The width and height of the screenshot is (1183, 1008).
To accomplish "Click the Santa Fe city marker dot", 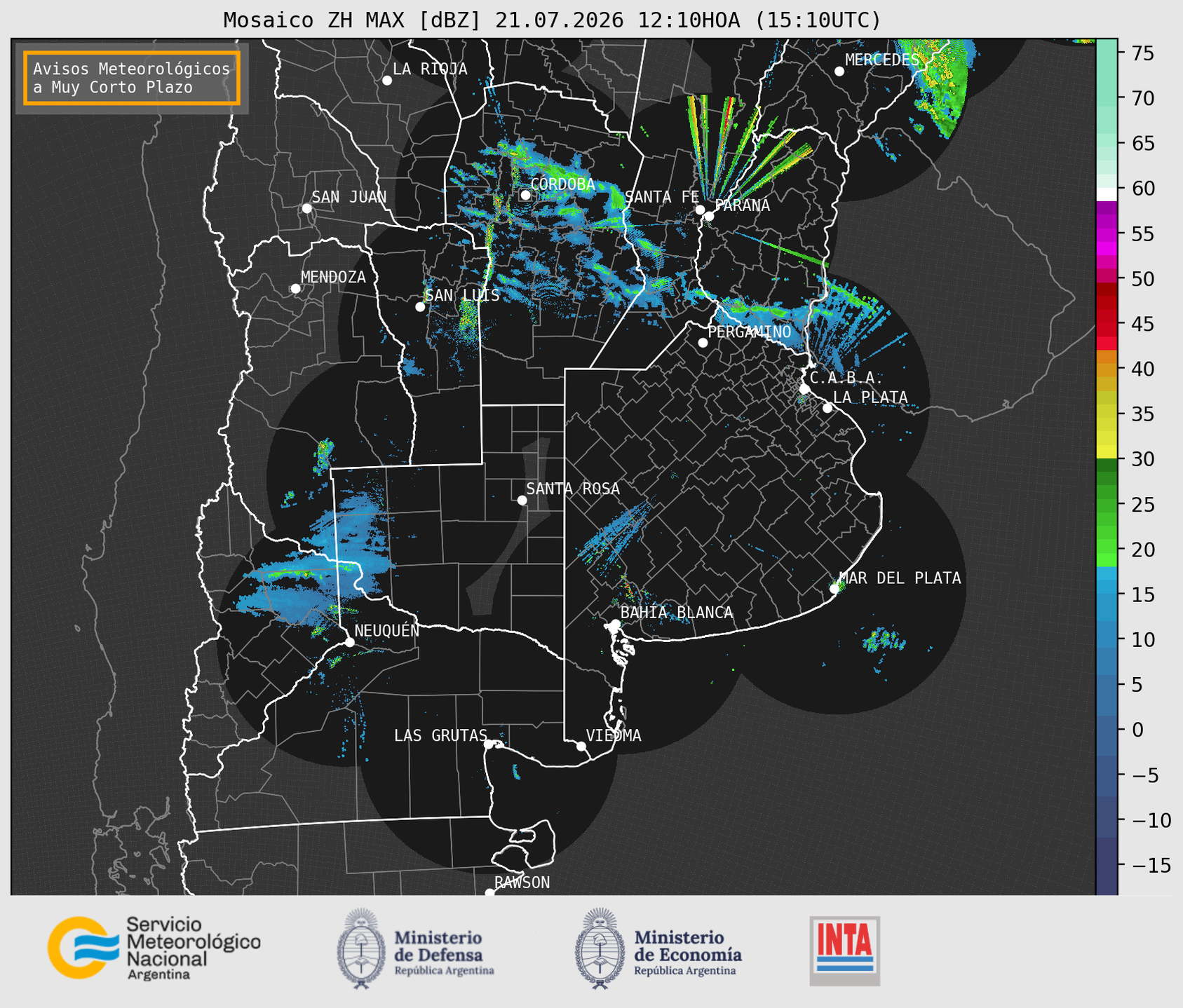I will [700, 210].
